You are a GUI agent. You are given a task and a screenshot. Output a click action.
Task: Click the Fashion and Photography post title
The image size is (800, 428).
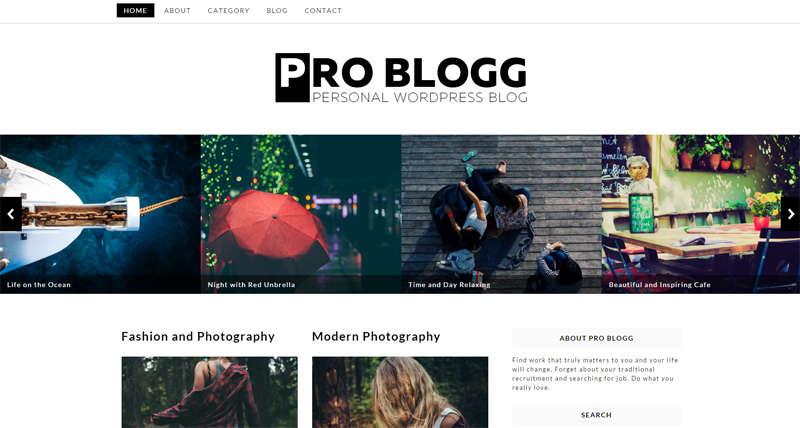pyautogui.click(x=198, y=337)
